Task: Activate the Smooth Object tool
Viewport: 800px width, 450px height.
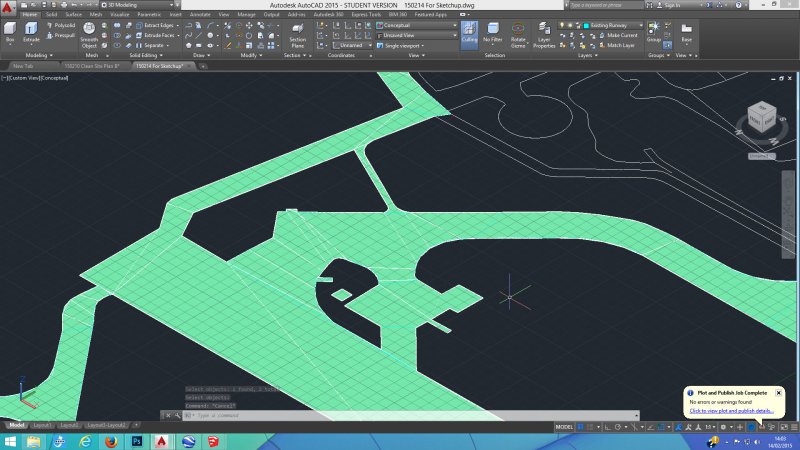Action: (89, 37)
